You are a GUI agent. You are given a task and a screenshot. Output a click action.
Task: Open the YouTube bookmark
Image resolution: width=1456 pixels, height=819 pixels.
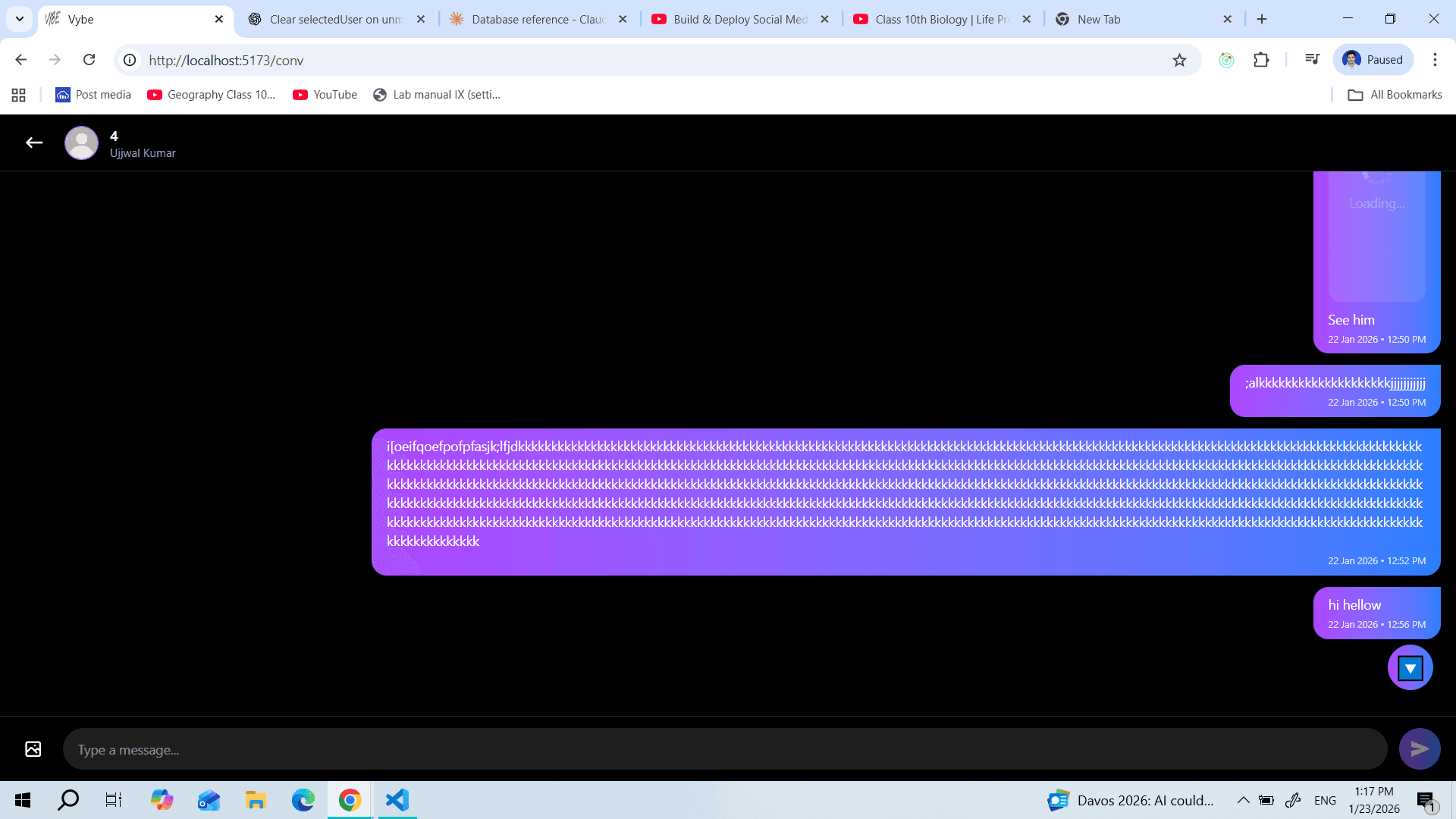(325, 94)
